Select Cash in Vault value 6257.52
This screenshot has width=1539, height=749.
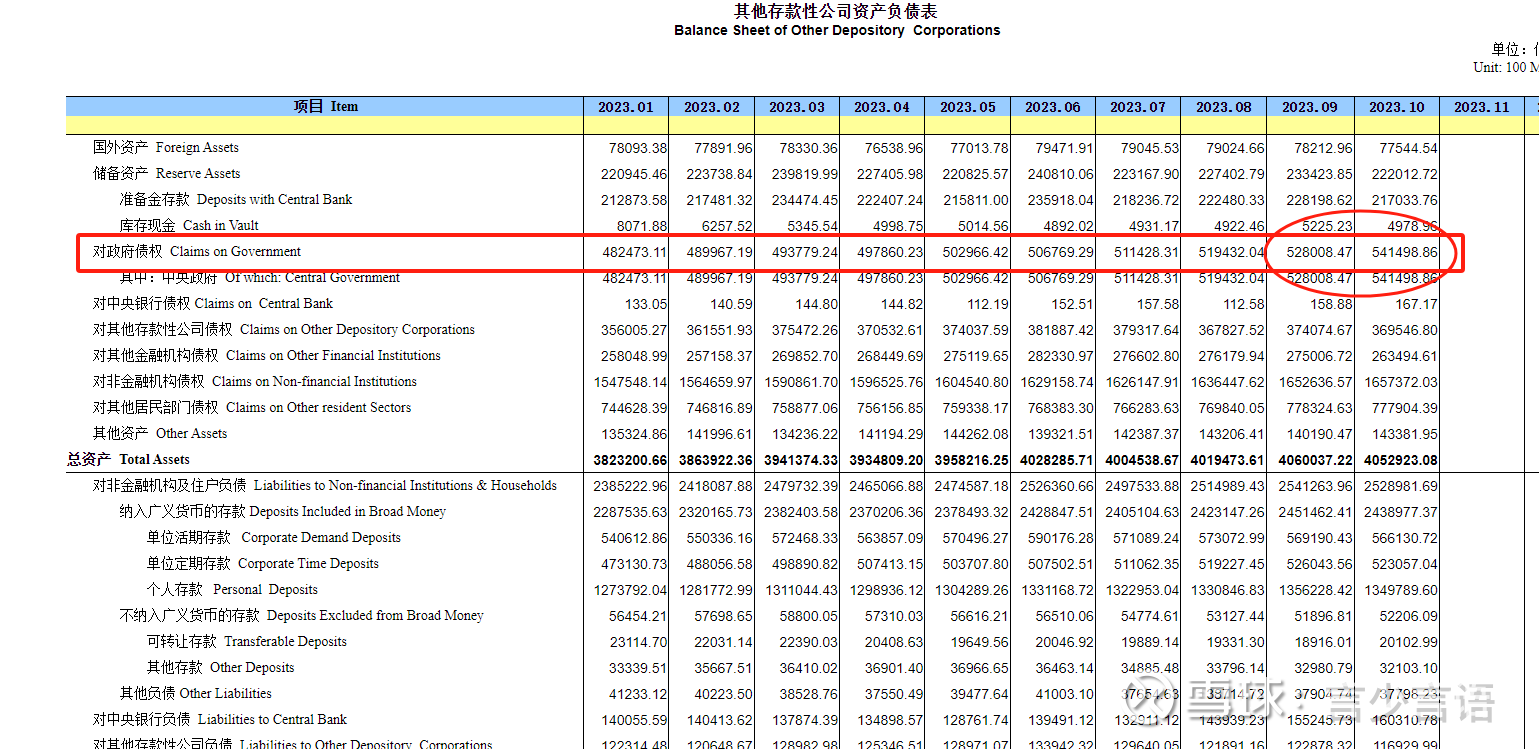tap(726, 226)
